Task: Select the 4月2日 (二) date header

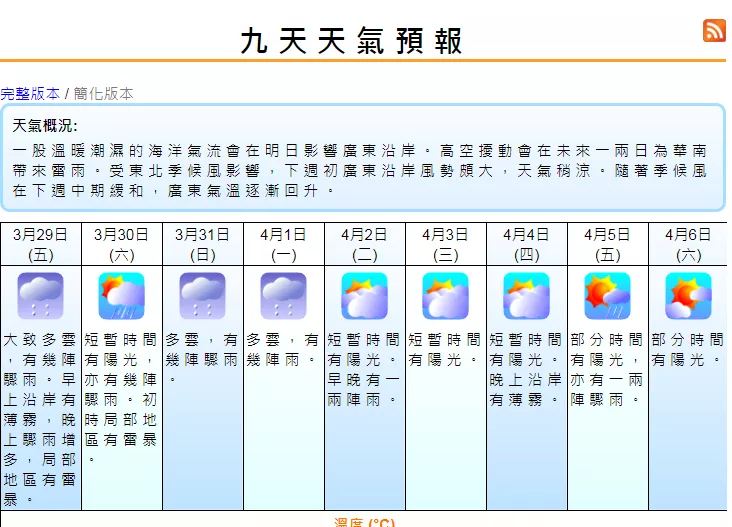Action: pyautogui.click(x=365, y=245)
